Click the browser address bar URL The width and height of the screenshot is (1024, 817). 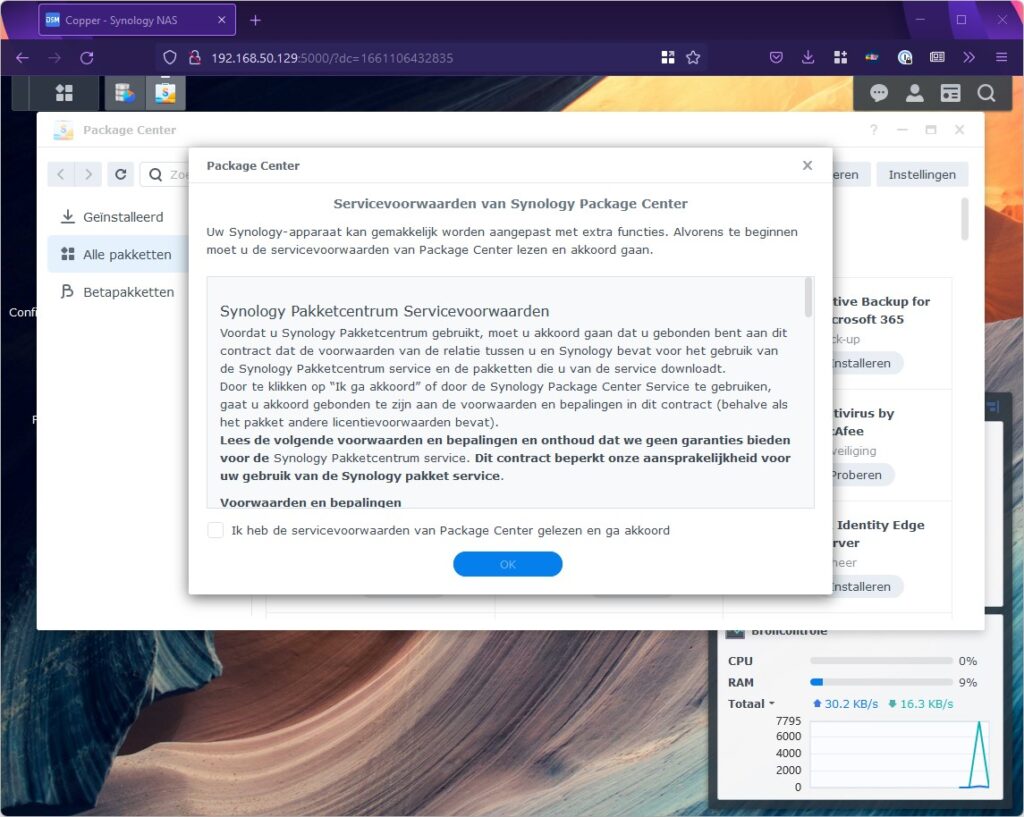[x=332, y=58]
